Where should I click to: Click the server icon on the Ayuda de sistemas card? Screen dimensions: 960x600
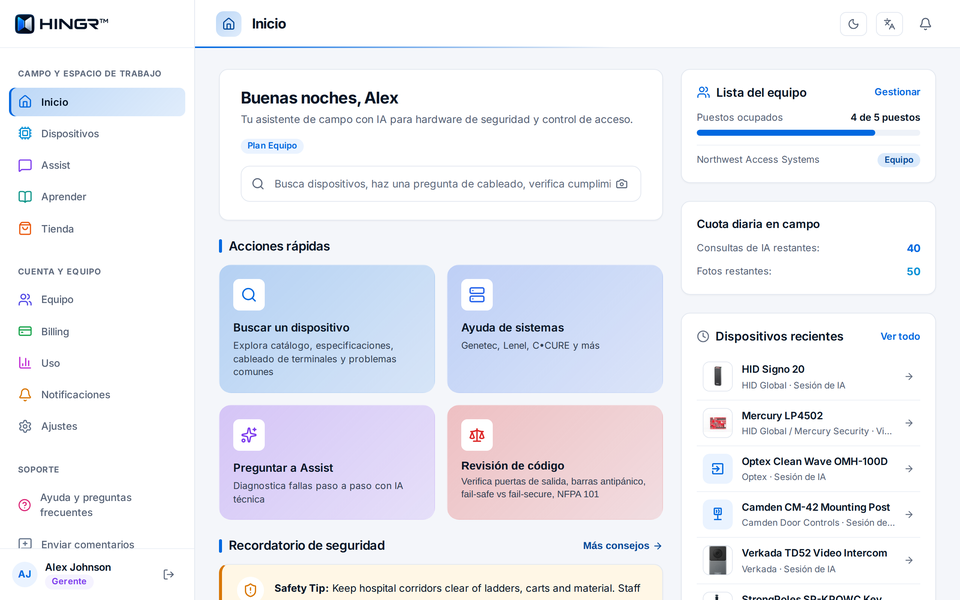coord(477,294)
